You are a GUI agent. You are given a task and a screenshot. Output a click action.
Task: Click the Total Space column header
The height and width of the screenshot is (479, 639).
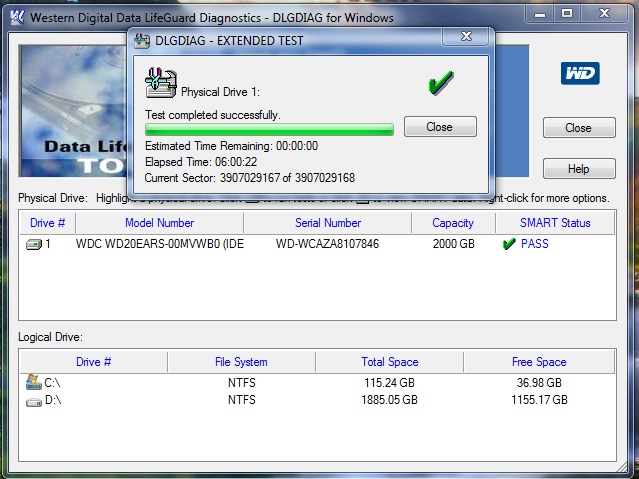point(390,362)
